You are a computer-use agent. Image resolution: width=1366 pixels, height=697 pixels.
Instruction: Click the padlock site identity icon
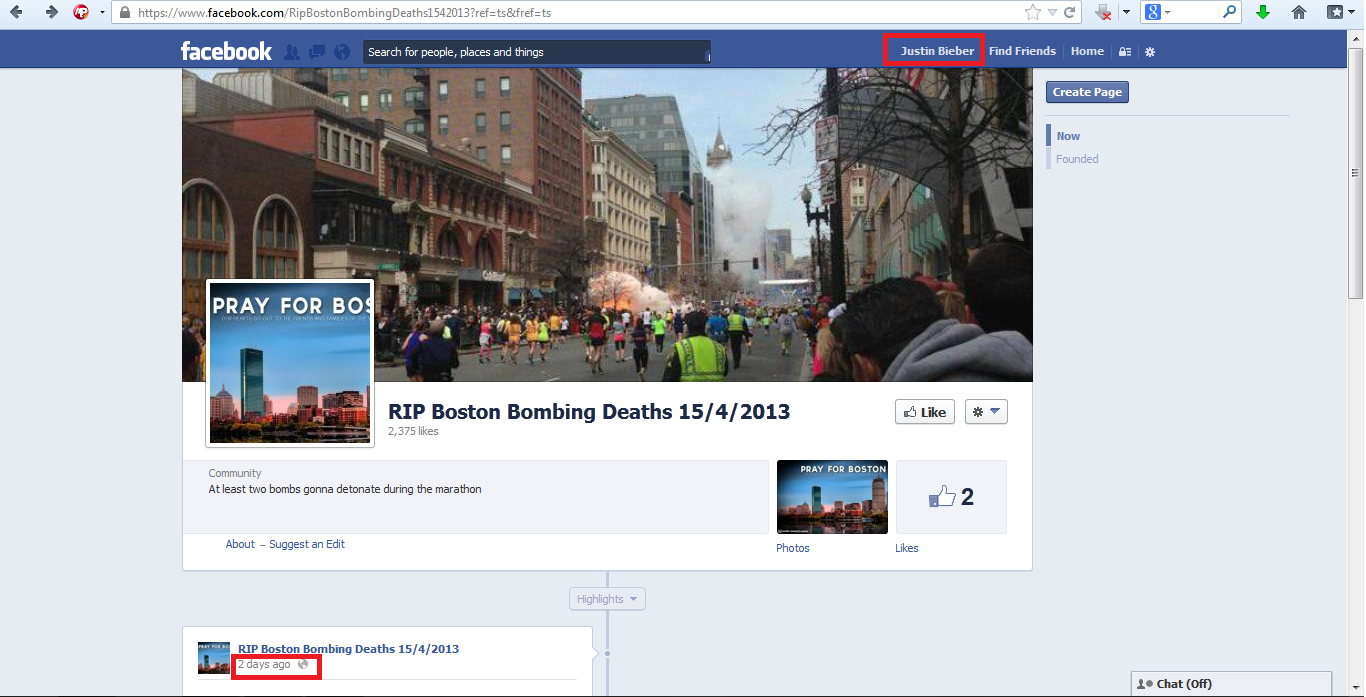coord(124,13)
